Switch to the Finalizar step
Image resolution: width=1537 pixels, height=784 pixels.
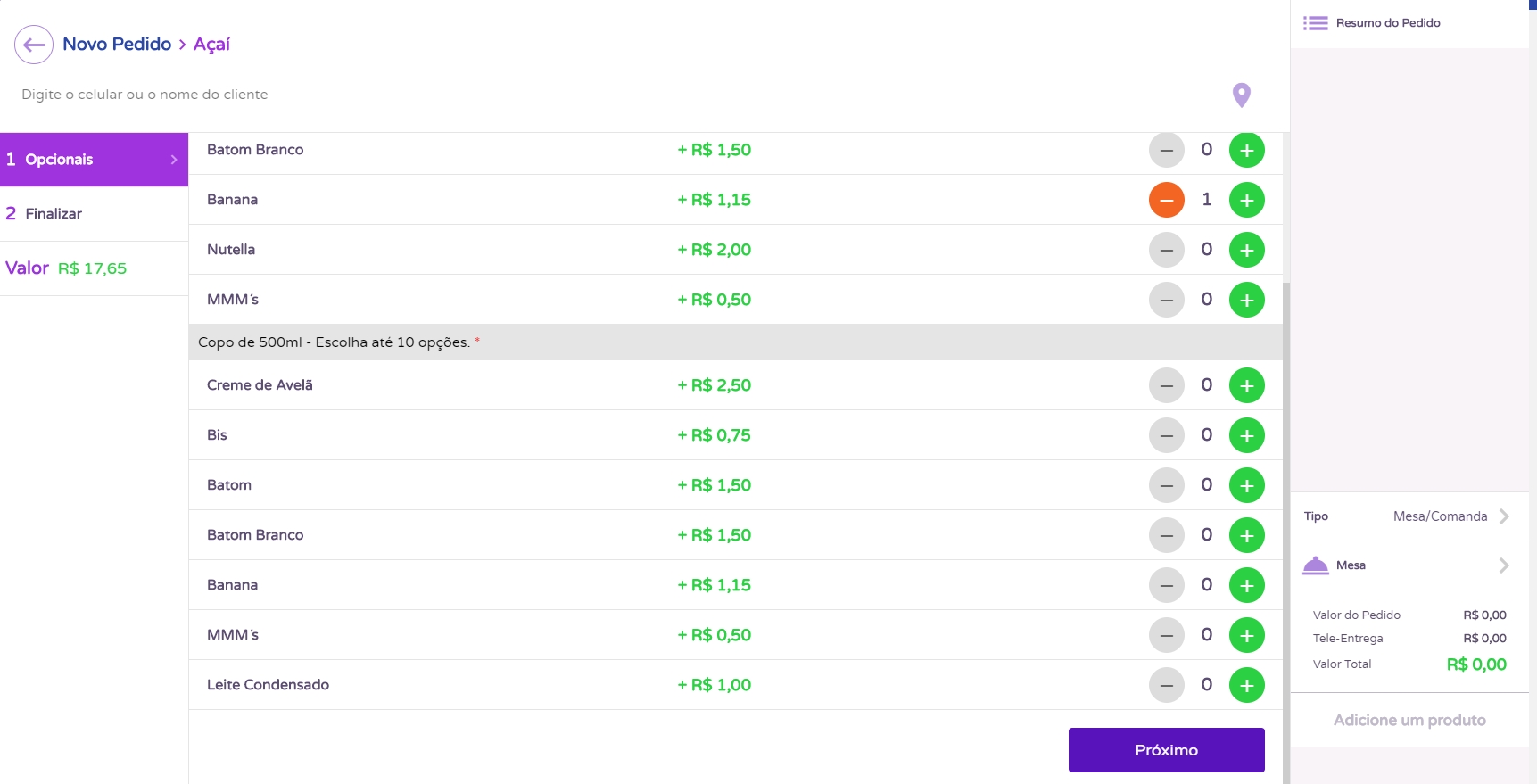coord(54,214)
